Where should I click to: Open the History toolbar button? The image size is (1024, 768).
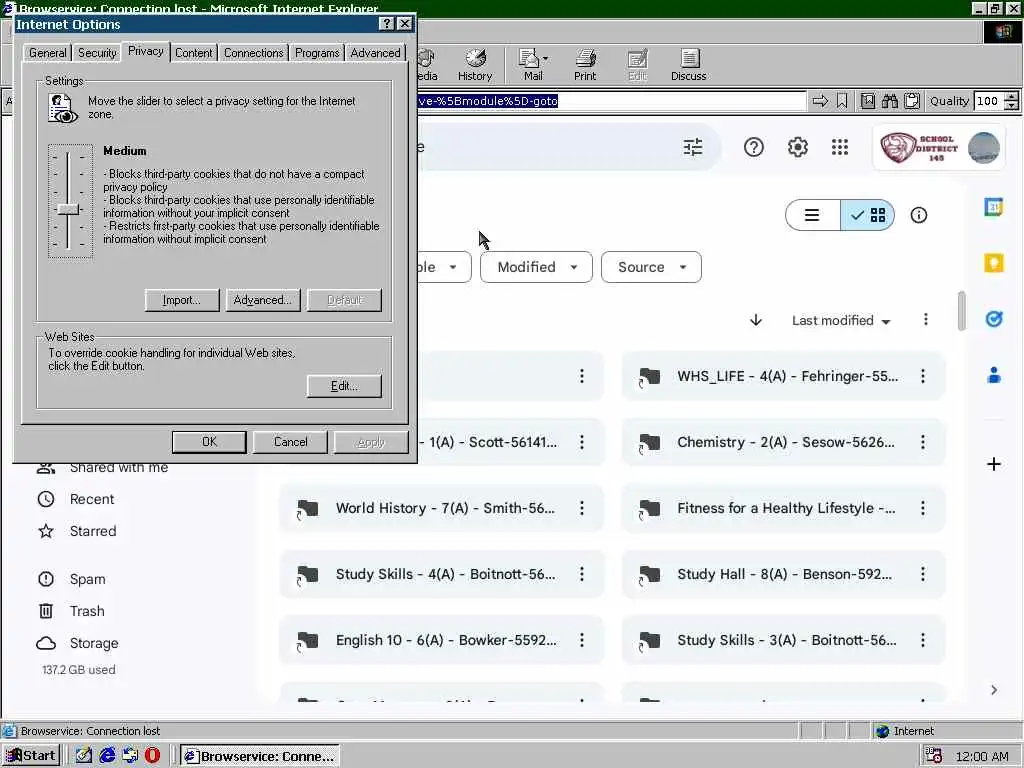pyautogui.click(x=475, y=65)
